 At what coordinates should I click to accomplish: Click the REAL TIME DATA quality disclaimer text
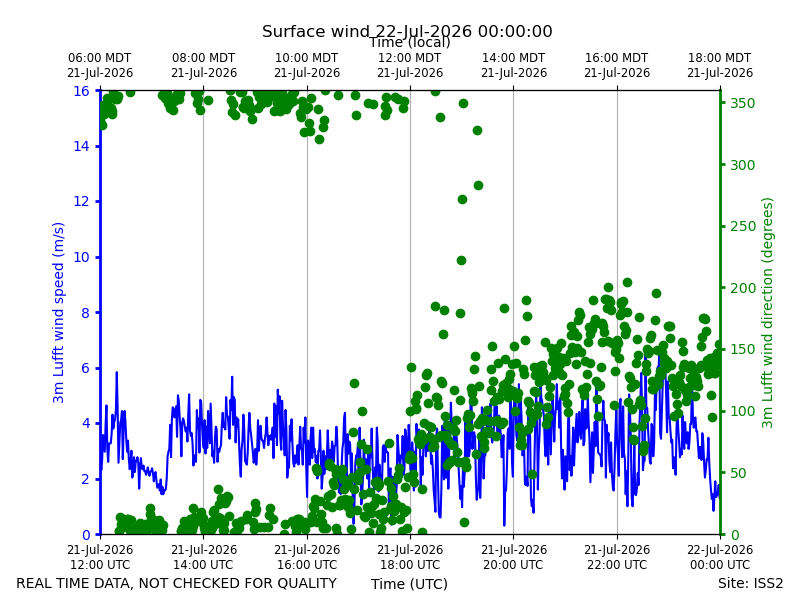[x=177, y=583]
